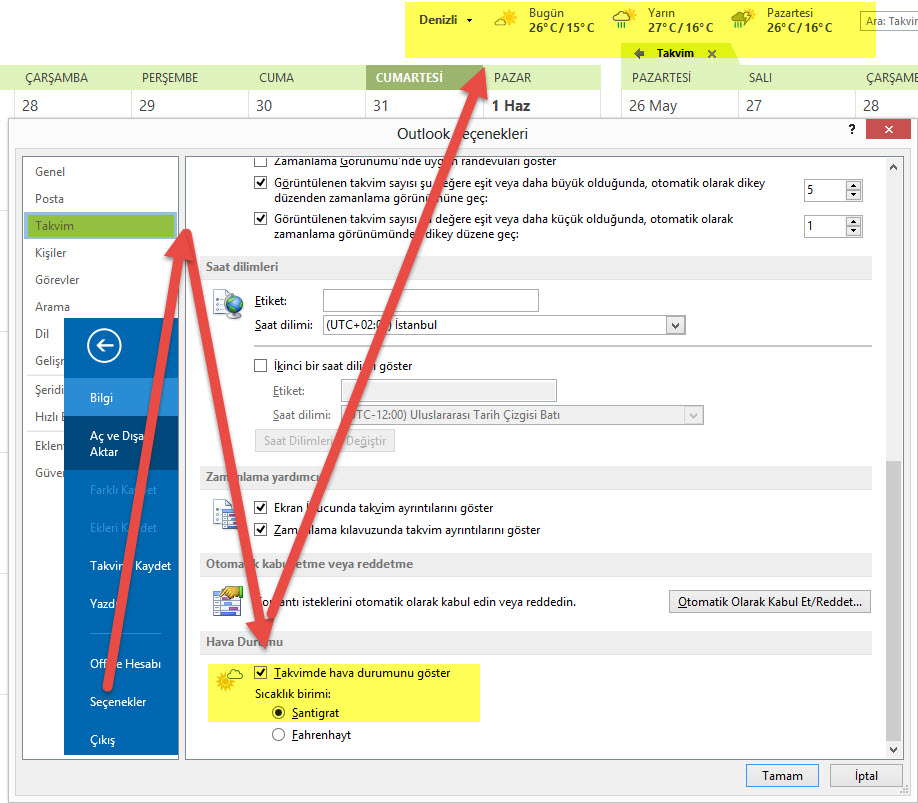Click the second Etiket text field
This screenshot has height=803, width=918.
[448, 390]
